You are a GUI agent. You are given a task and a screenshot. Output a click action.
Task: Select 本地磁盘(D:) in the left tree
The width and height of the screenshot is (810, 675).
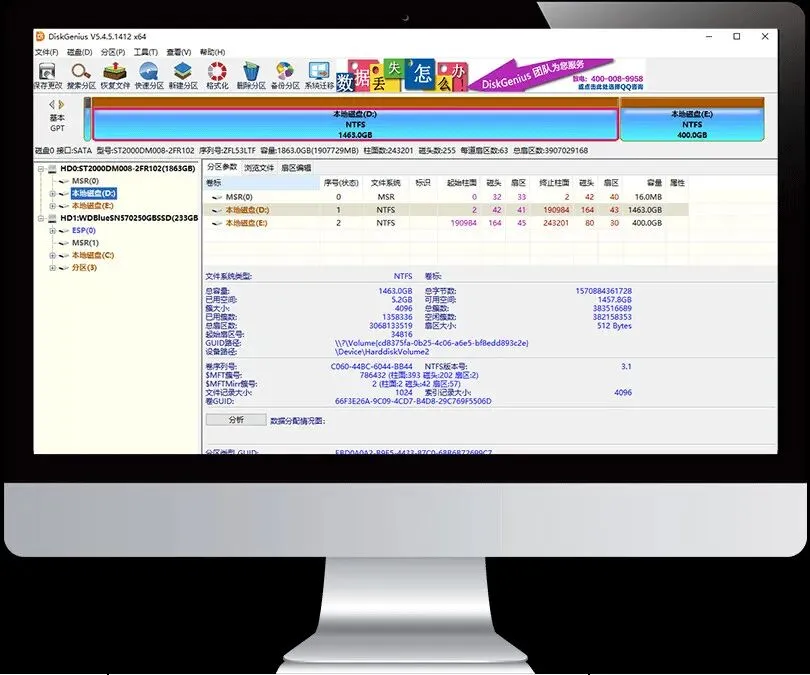(x=94, y=193)
